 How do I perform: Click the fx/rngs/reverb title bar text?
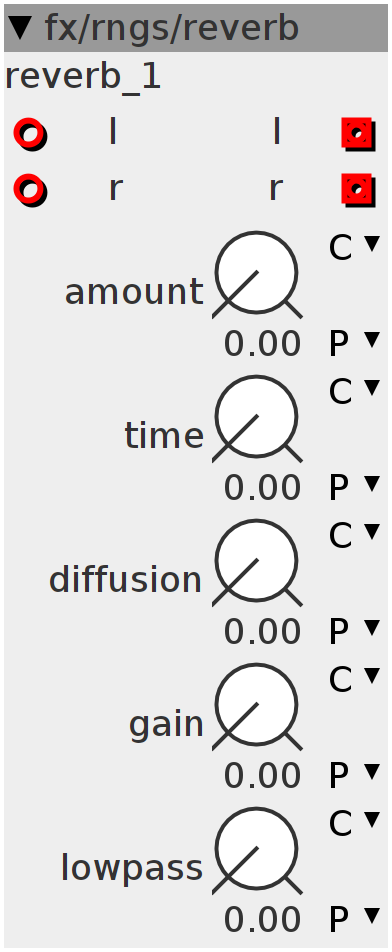tap(172, 28)
